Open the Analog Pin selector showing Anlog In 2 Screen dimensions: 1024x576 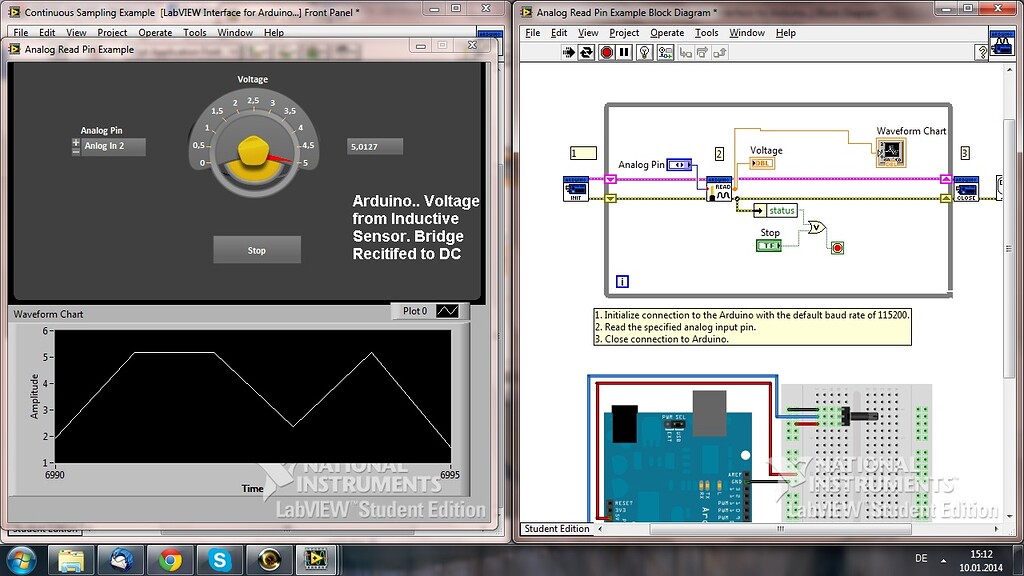[x=113, y=146]
